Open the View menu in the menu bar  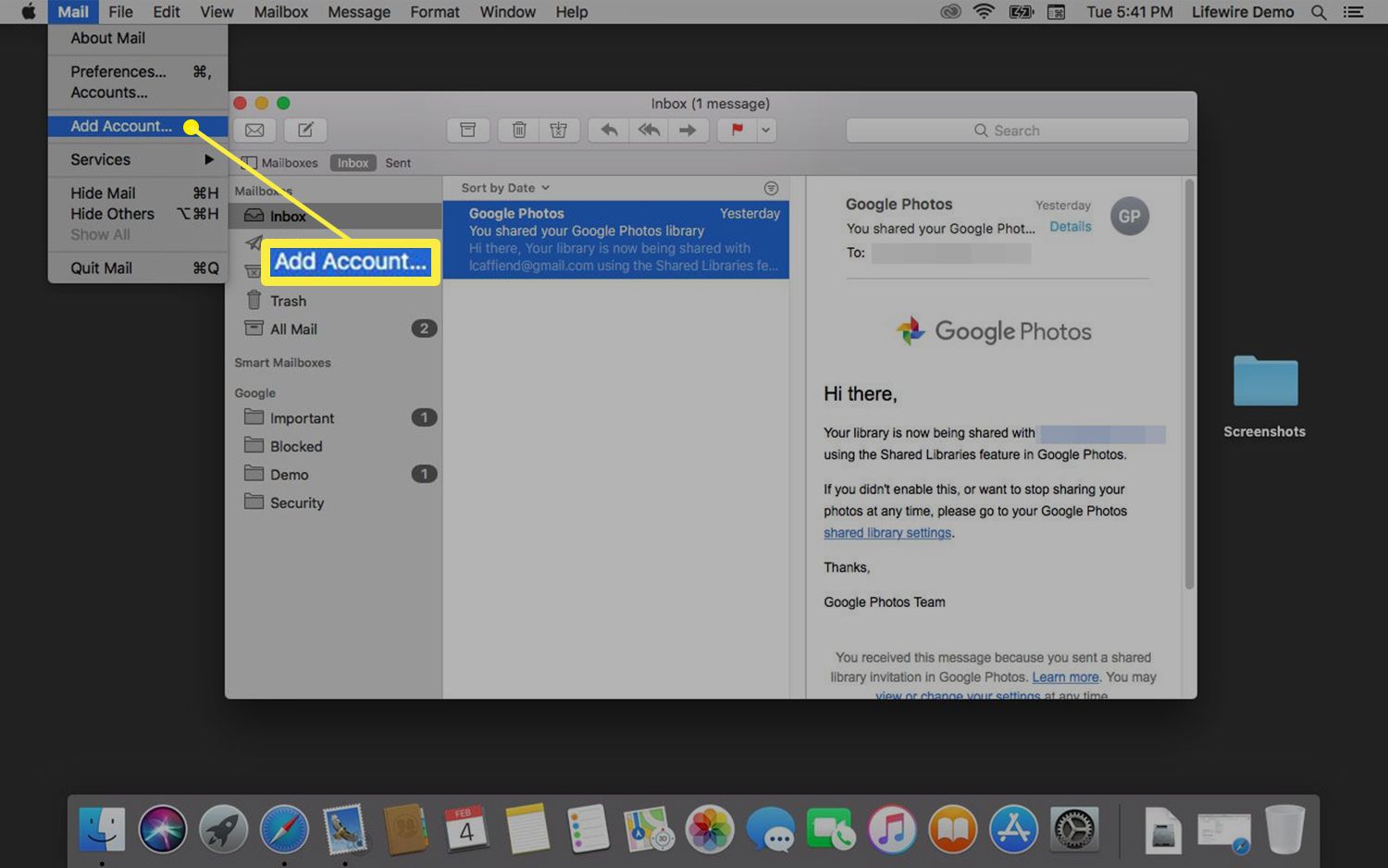[217, 12]
